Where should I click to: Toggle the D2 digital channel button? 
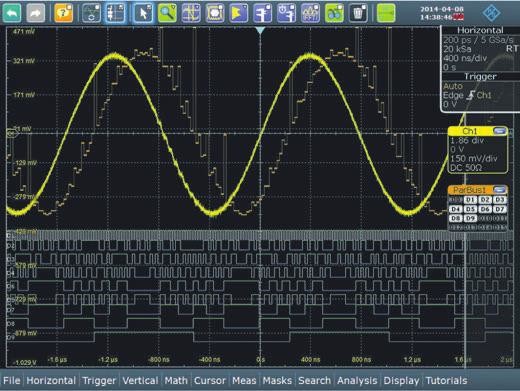pos(485,200)
